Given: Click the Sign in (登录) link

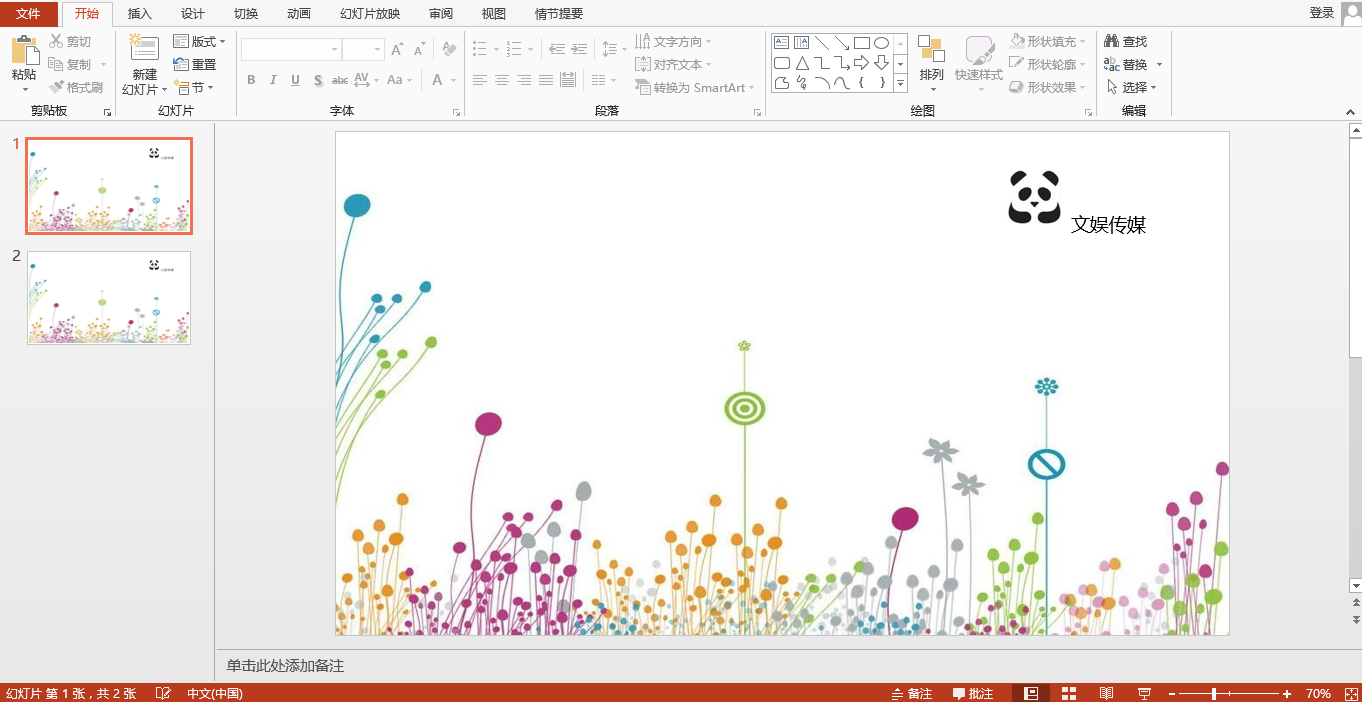Looking at the screenshot, I should click(1321, 13).
